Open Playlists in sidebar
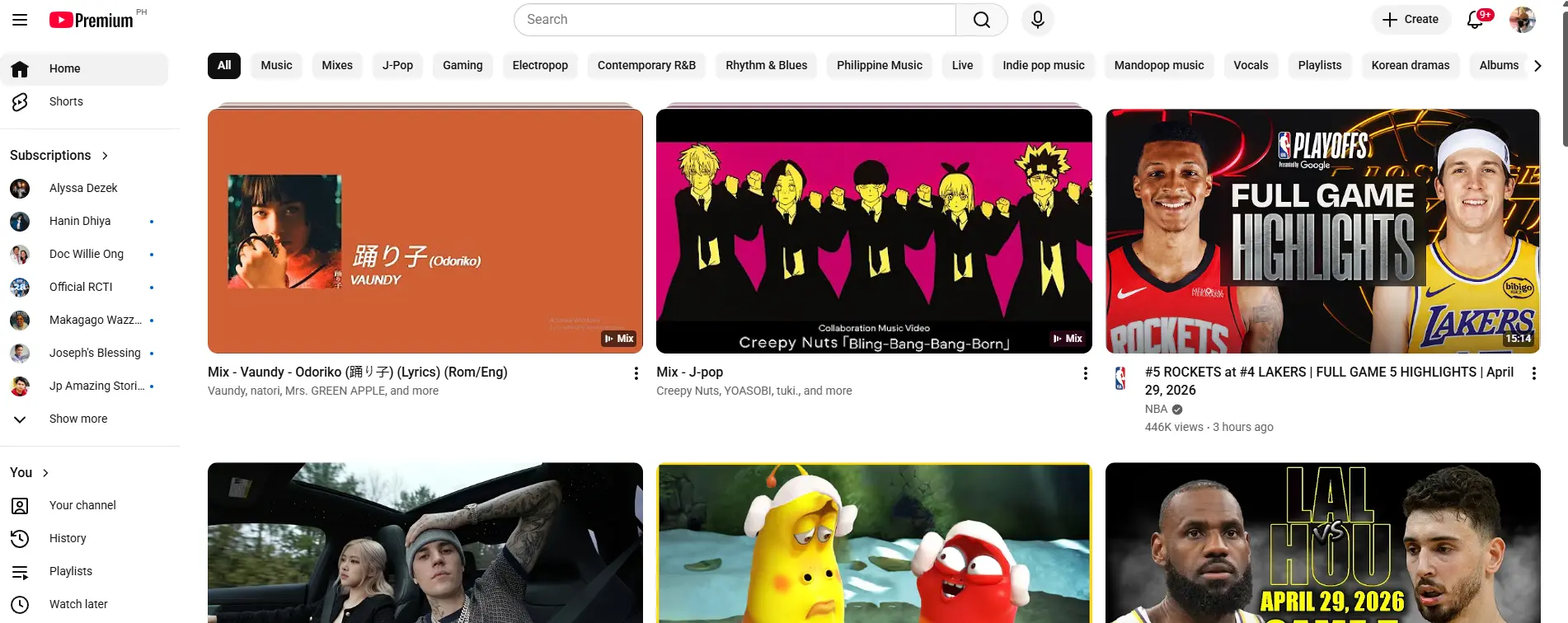This screenshot has height=623, width=1568. (84, 571)
